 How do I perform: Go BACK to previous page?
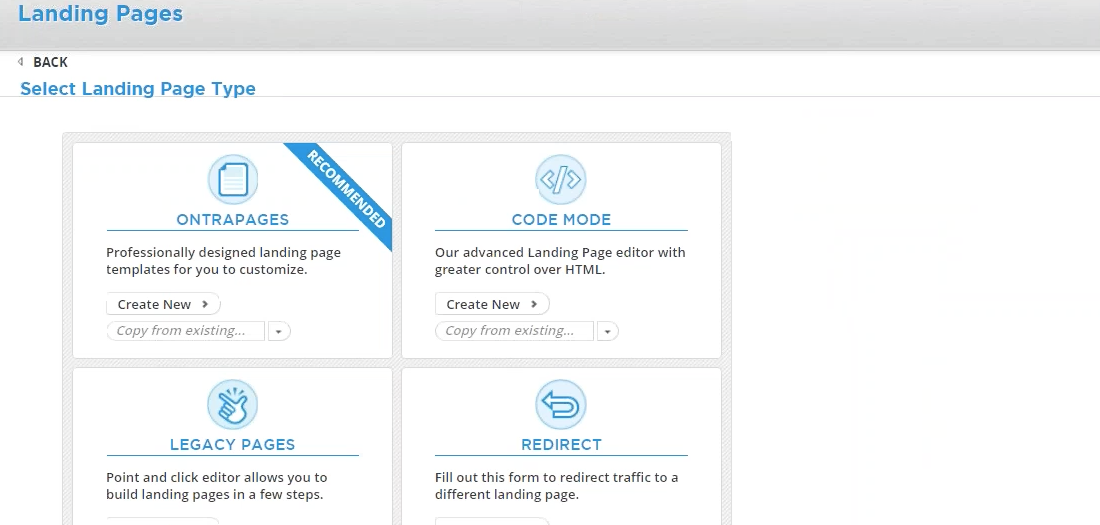pyautogui.click(x=51, y=62)
